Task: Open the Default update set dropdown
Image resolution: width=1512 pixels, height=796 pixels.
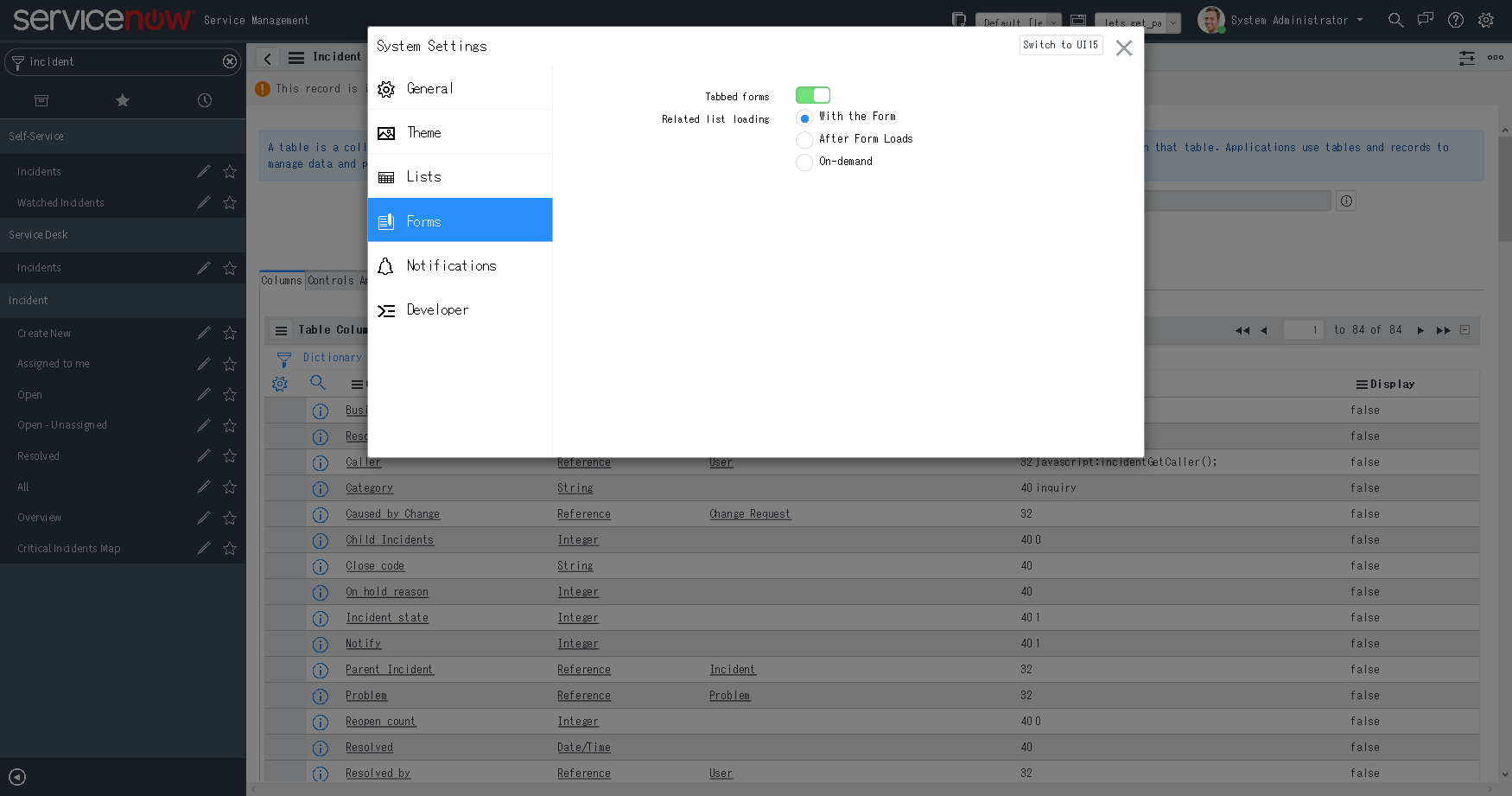Action: coord(1018,23)
